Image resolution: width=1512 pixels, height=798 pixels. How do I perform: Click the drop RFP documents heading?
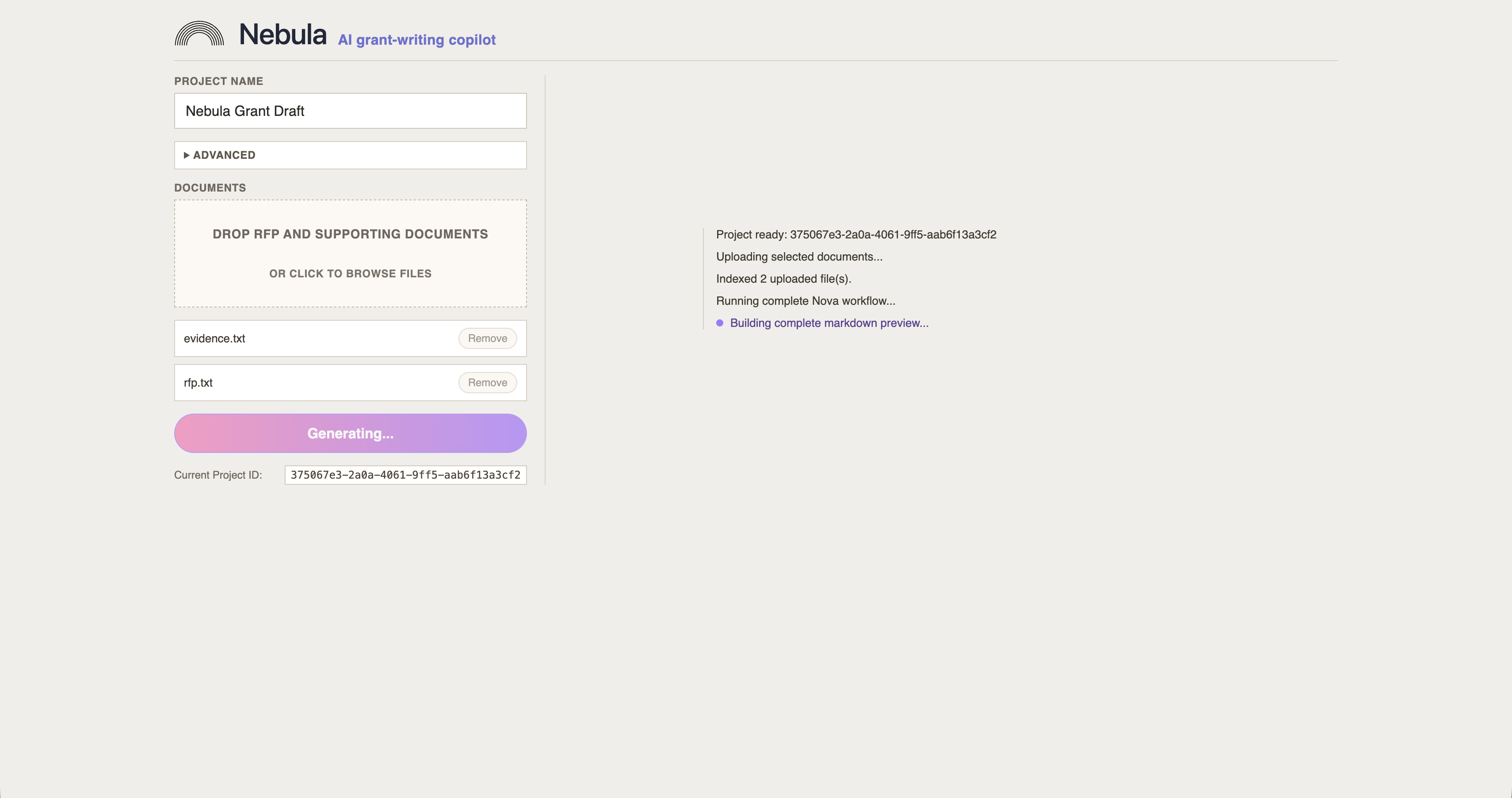click(x=350, y=234)
